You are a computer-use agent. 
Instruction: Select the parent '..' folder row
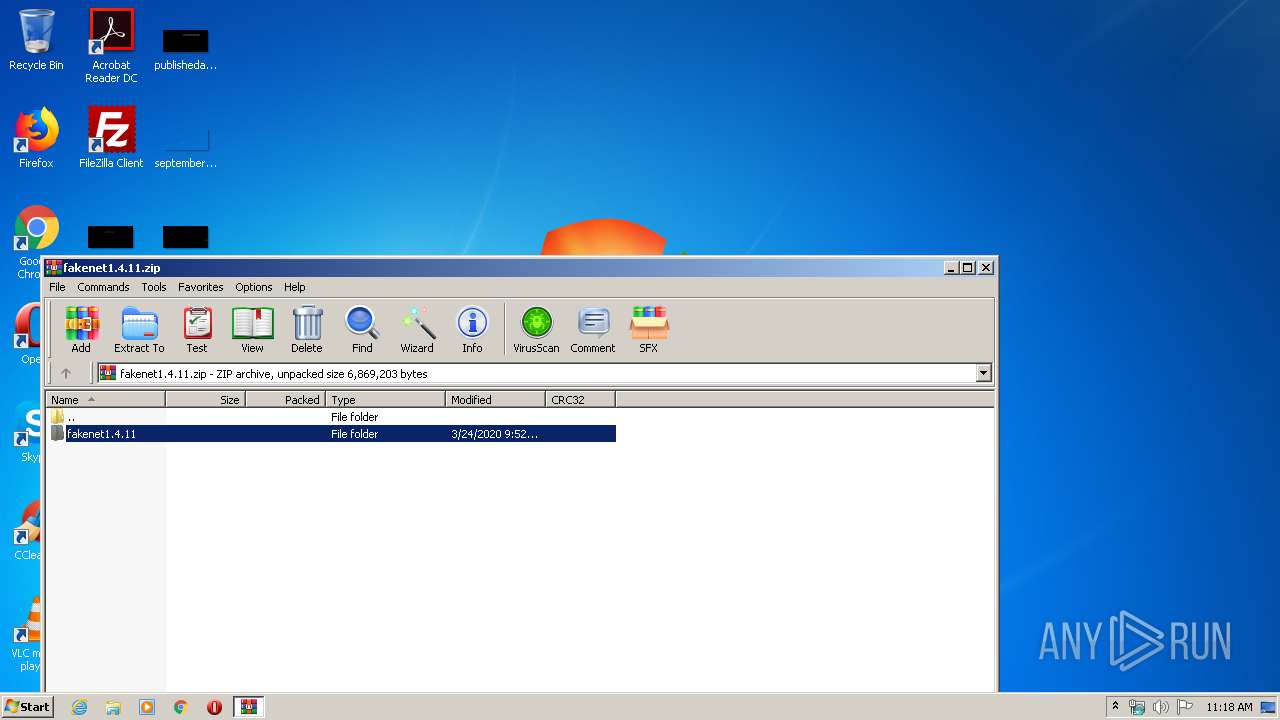click(x=331, y=417)
